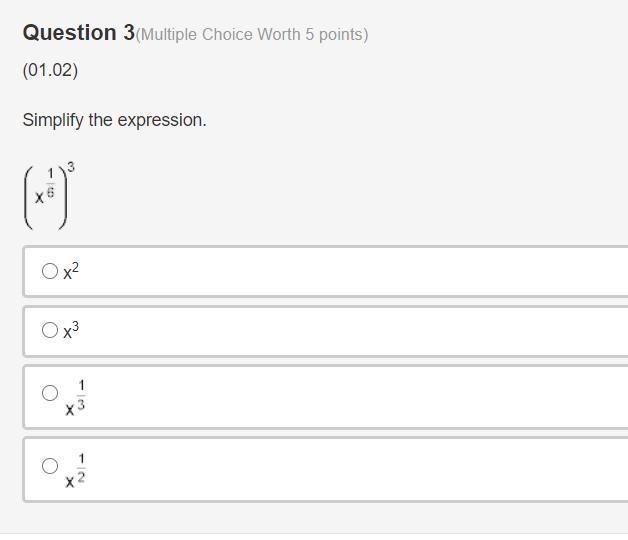
Task: Click the gray area below the answers
Action: [300, 520]
